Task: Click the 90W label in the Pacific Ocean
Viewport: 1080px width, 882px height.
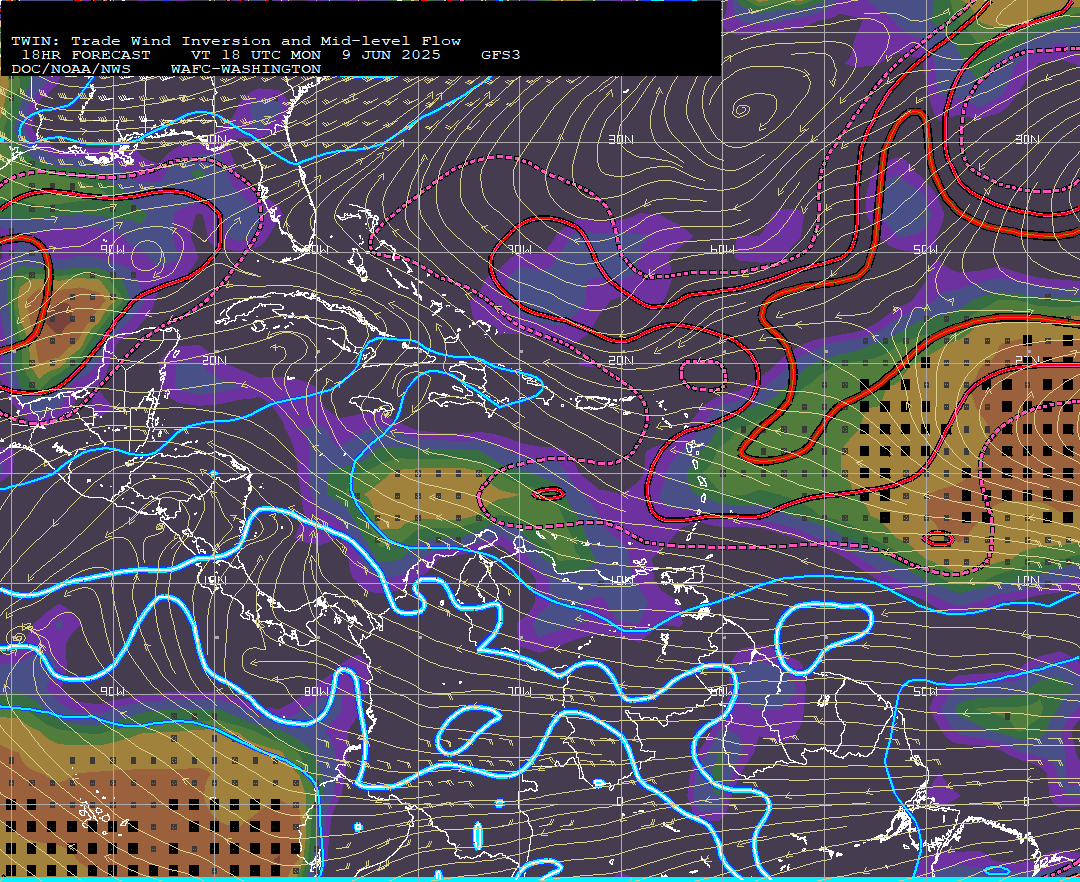Action: coord(112,691)
